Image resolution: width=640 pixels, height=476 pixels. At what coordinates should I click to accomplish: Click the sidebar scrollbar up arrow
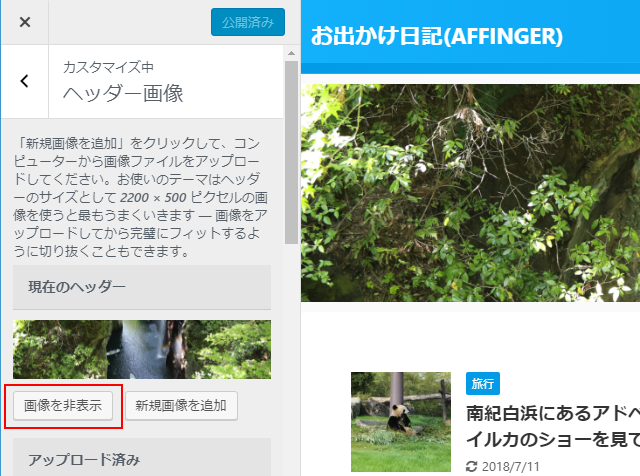click(x=291, y=53)
